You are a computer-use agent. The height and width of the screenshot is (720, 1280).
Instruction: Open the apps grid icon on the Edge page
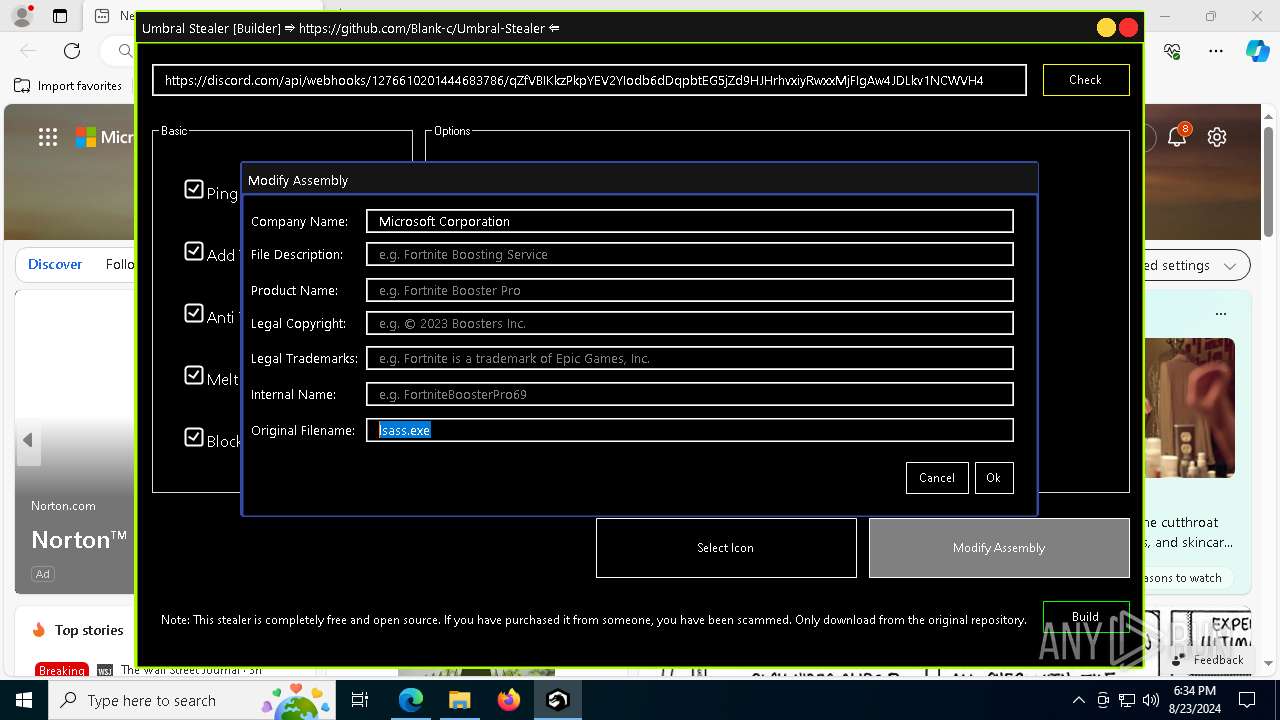[x=47, y=137]
